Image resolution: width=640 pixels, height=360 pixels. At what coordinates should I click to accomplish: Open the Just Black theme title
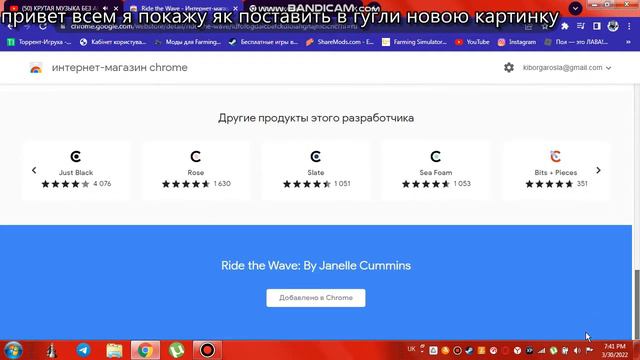(x=76, y=173)
